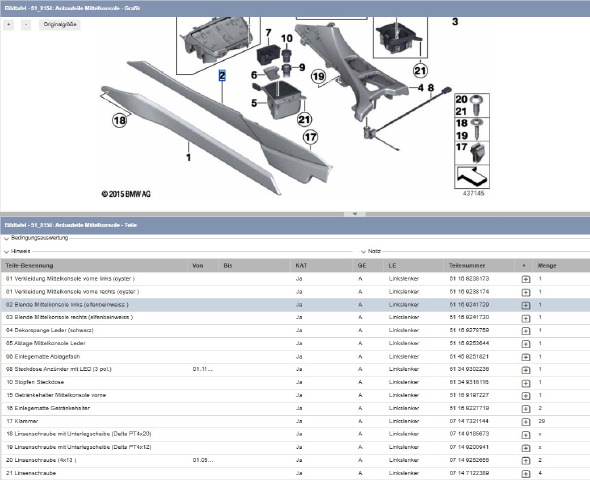This screenshot has height=480, width=590.
Task: Select callout 8 cable in diagram
Action: 431,88
